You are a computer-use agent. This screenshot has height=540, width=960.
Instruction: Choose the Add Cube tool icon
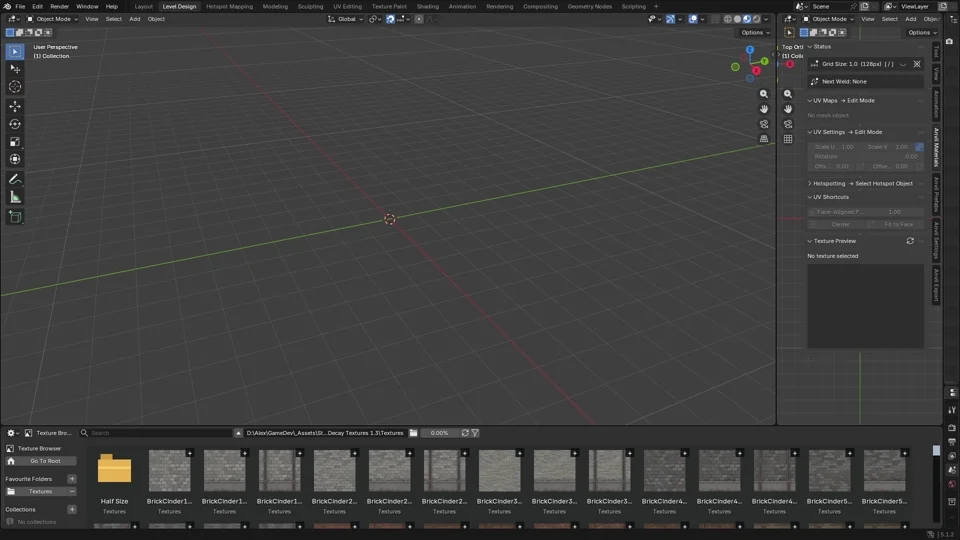tap(15, 217)
